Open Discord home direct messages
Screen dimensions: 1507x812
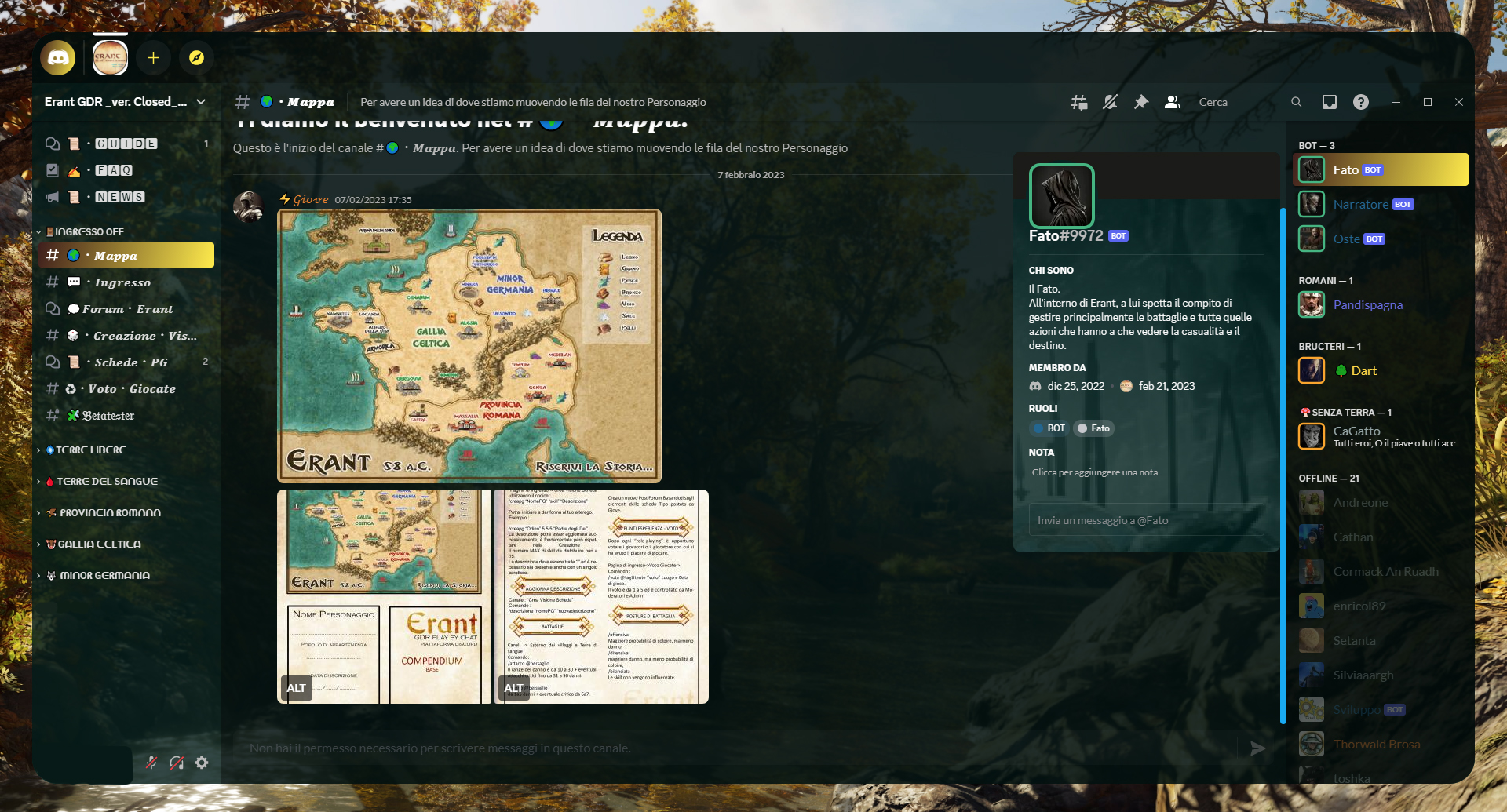point(58,57)
